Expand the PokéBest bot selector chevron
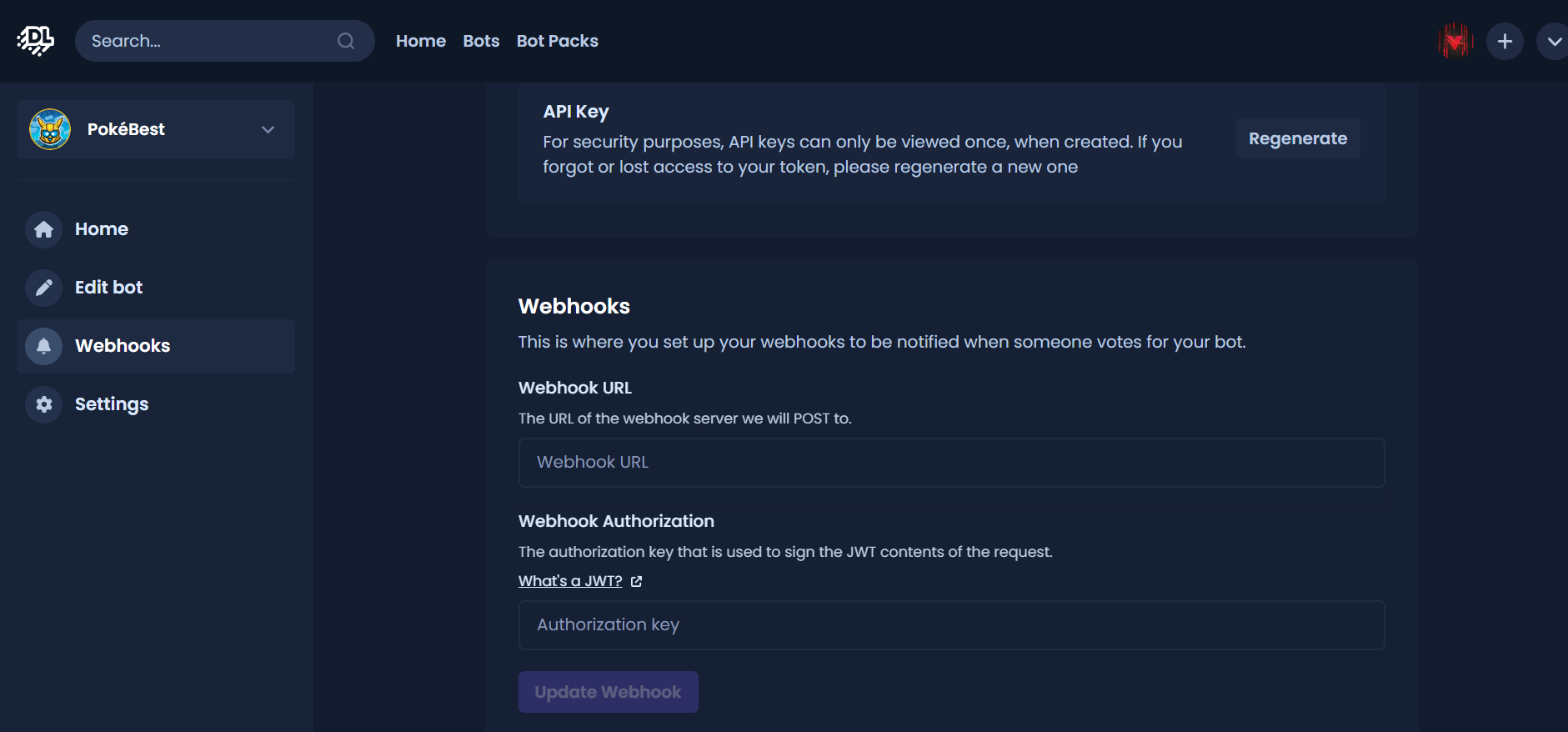This screenshot has height=732, width=1568. (x=267, y=129)
